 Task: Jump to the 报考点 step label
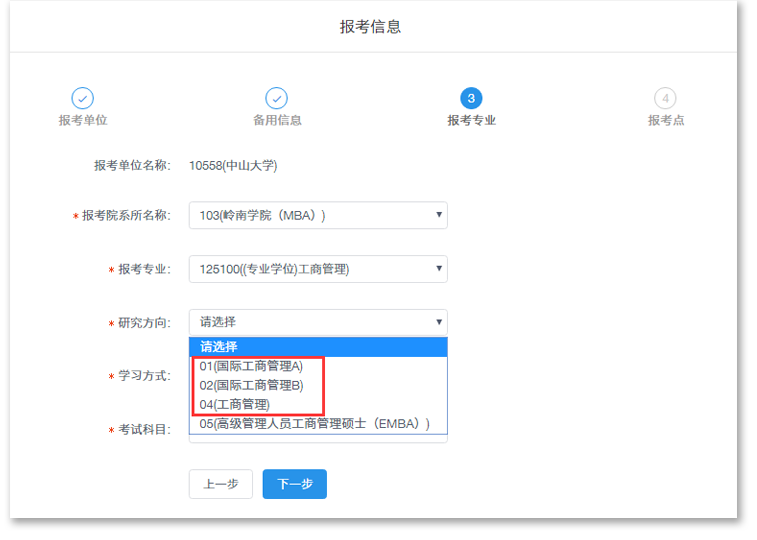pyautogui.click(x=665, y=120)
